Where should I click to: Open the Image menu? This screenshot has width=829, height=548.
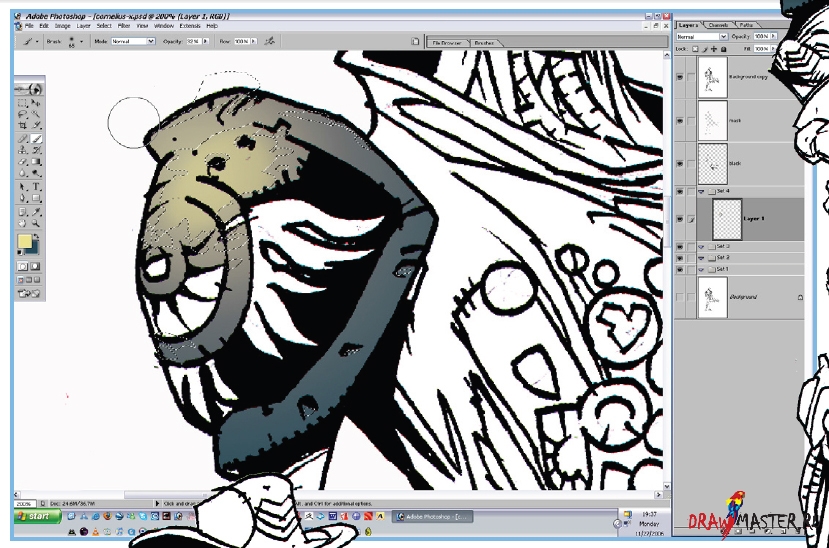coord(62,25)
